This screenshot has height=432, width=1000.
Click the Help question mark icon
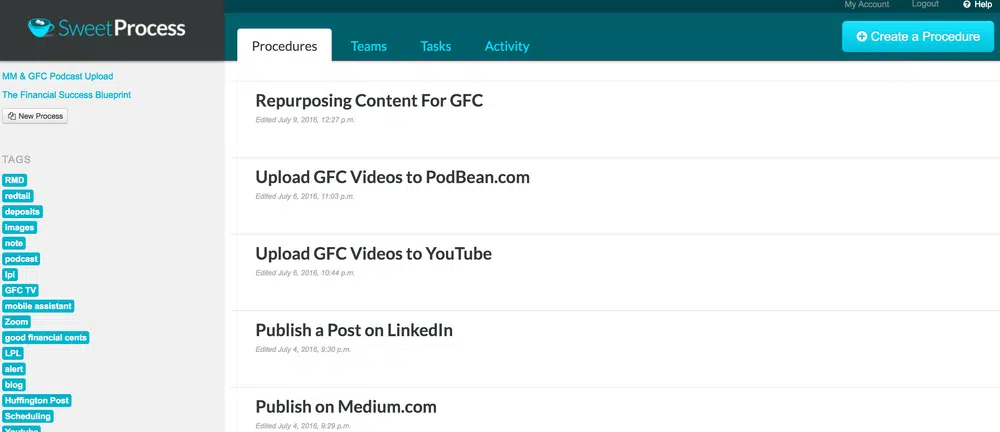[967, 5]
